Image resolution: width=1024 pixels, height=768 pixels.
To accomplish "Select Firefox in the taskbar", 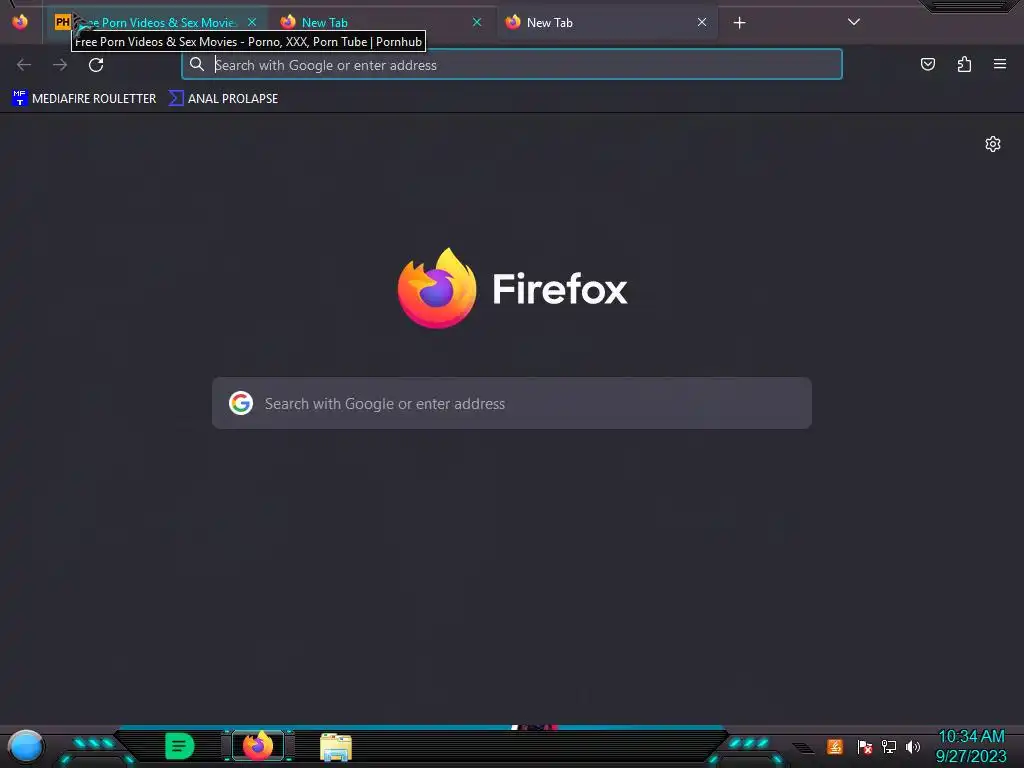I will coord(258,746).
